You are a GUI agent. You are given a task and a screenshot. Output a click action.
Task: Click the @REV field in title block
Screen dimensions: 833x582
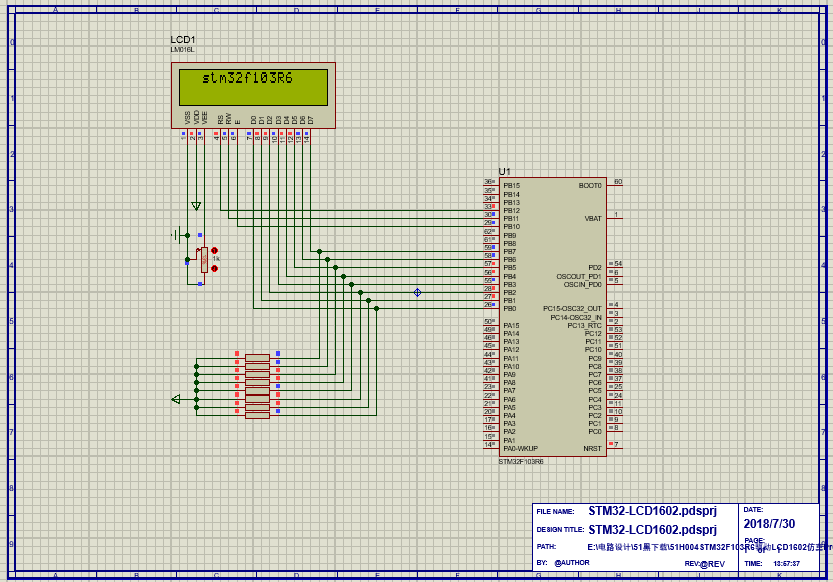(x=712, y=564)
